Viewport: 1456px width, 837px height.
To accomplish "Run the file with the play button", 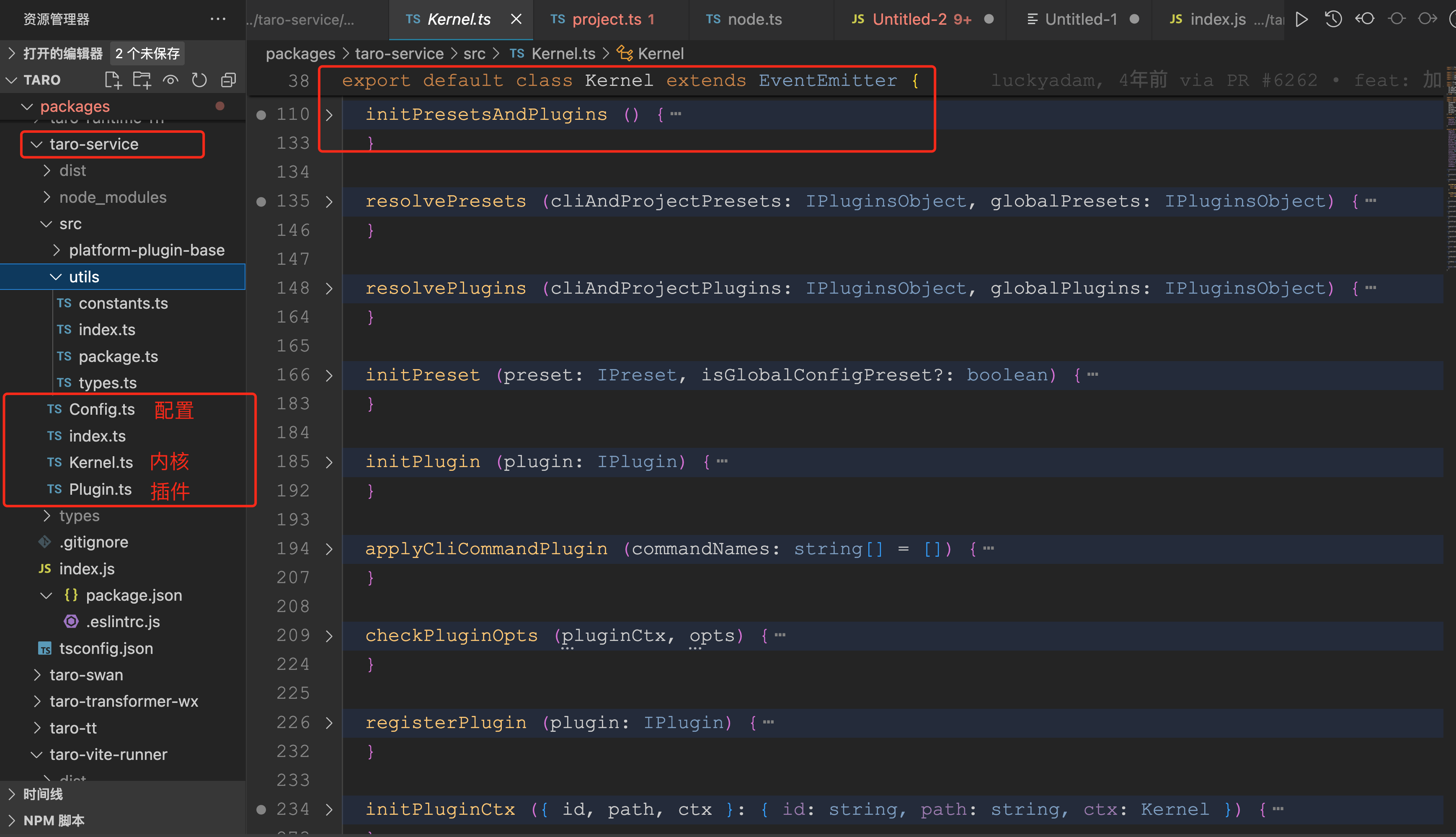I will [1302, 20].
